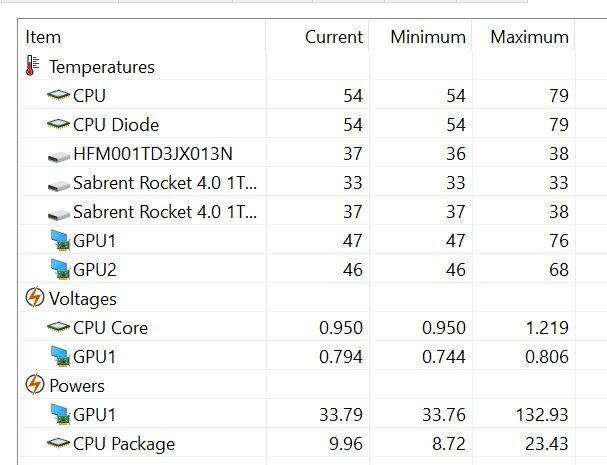Select the Temperatures group row
Screen dimensions: 607x465
(x=102, y=67)
